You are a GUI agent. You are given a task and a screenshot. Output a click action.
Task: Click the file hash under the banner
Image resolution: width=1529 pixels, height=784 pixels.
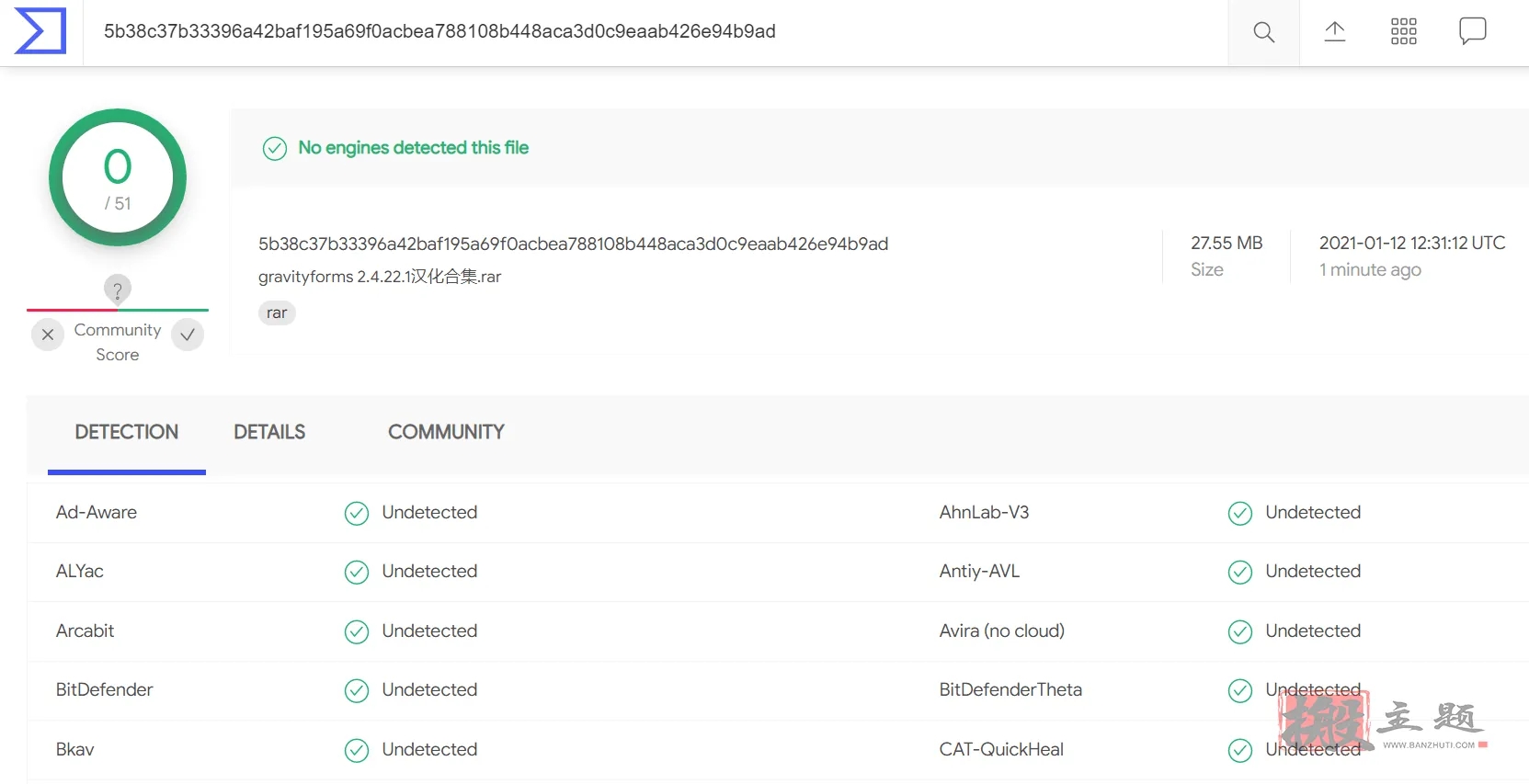click(573, 244)
